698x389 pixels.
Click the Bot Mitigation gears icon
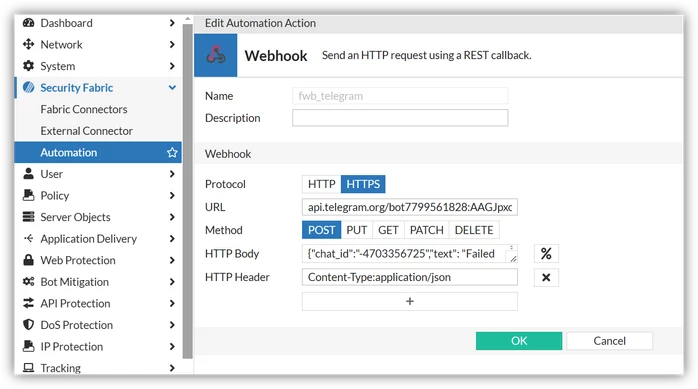coord(28,281)
